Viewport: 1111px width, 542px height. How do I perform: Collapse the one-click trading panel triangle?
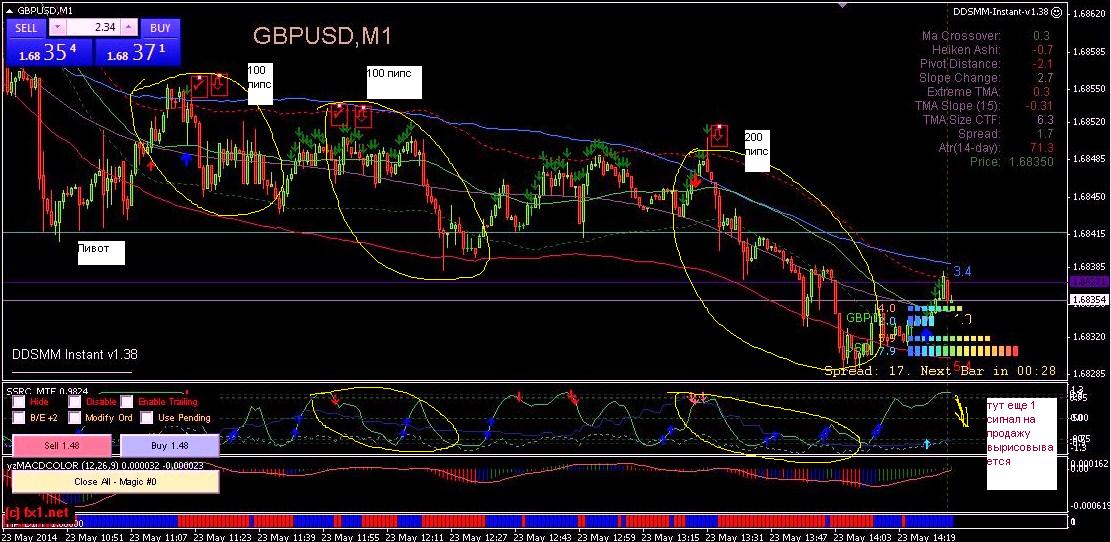click(x=9, y=10)
